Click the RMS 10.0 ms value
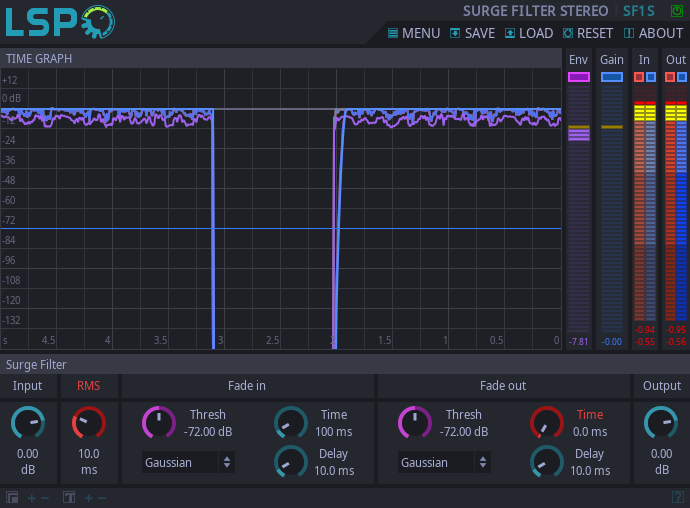Screen dimensions: 690x508 click(89, 462)
